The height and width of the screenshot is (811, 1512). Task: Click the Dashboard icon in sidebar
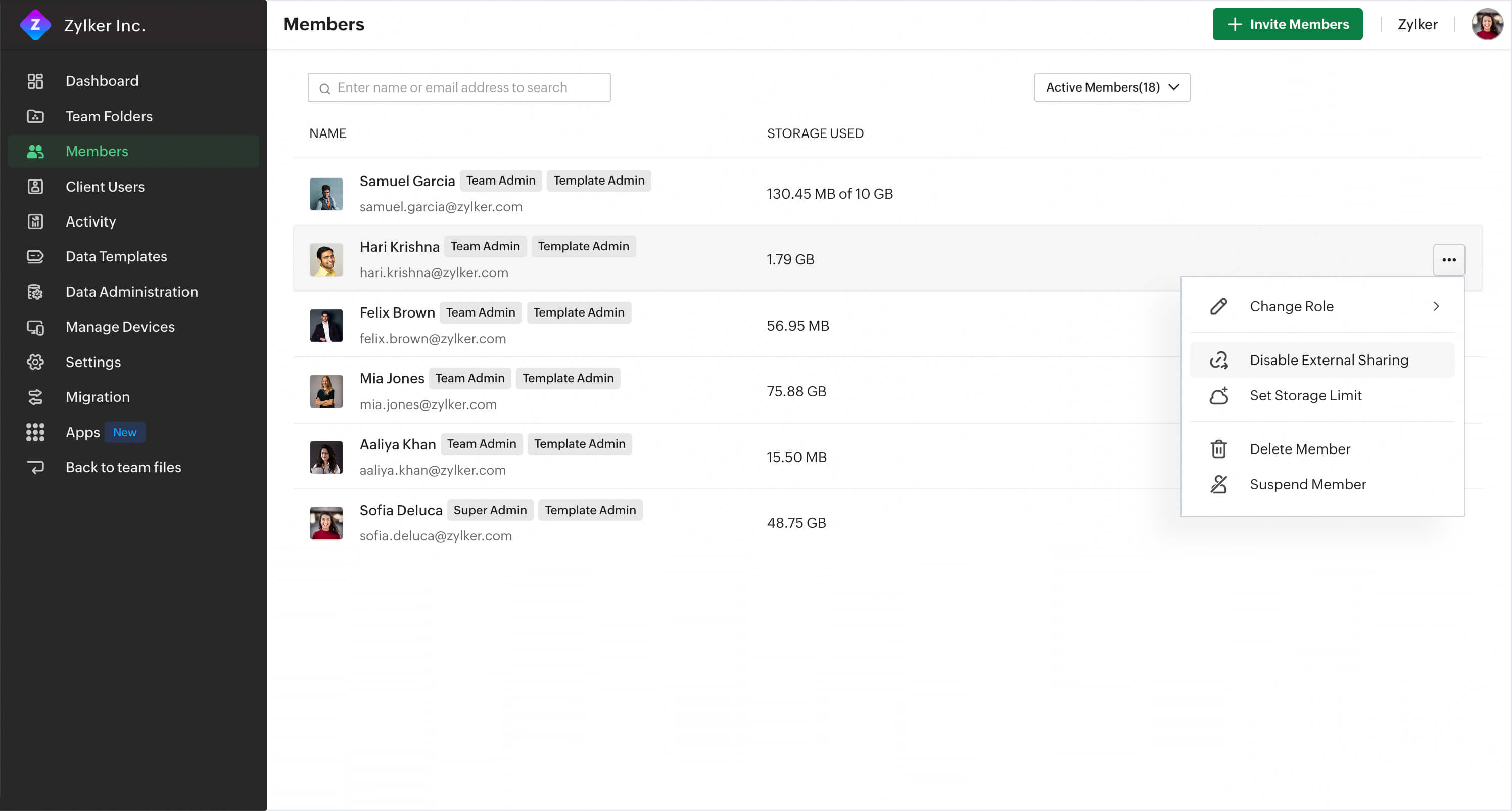coord(35,81)
